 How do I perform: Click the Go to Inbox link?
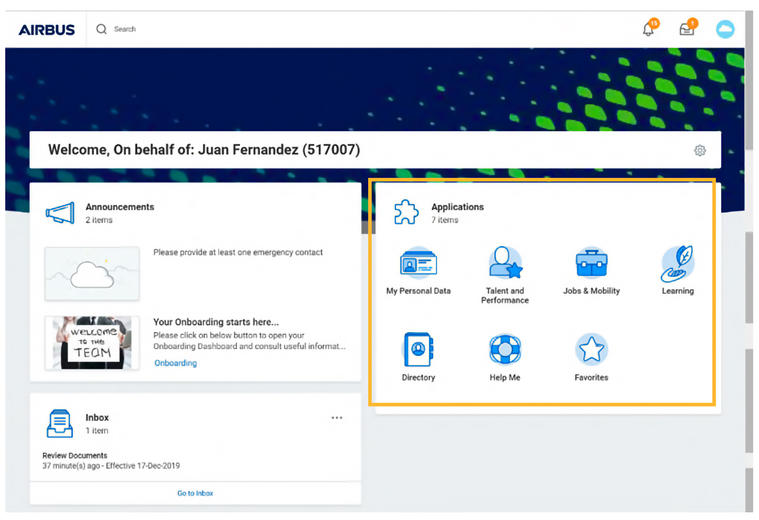[195, 493]
